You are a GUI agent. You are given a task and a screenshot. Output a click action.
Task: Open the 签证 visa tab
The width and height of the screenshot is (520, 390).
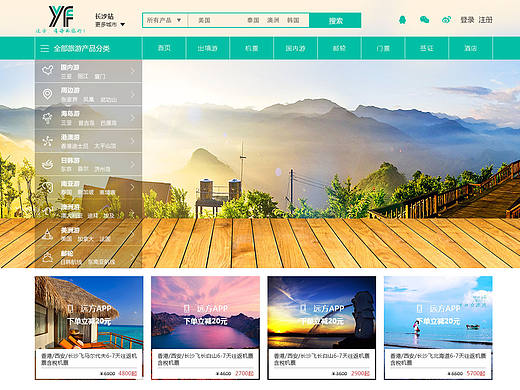tap(427, 48)
